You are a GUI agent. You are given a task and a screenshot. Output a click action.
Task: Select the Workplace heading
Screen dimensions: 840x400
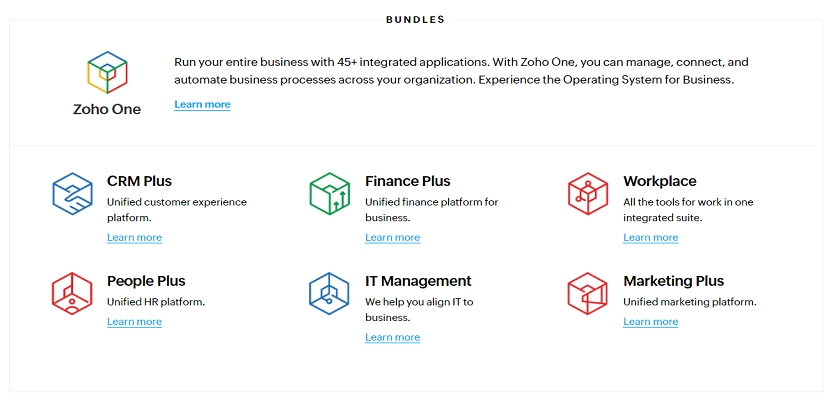tap(660, 181)
